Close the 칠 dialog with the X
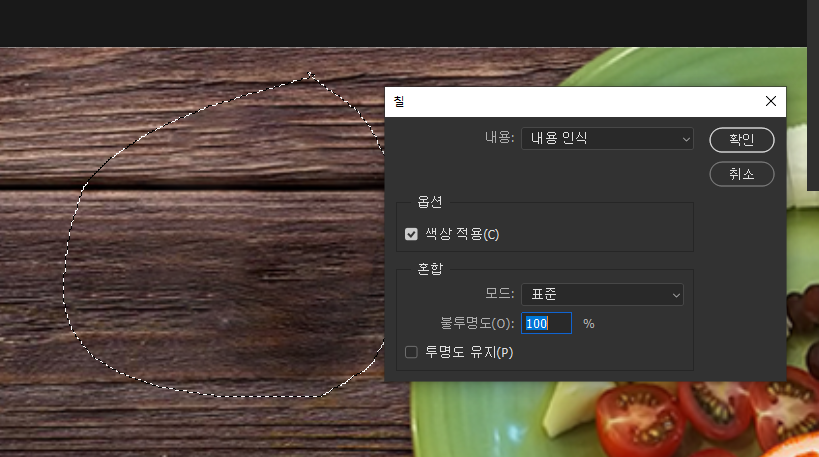This screenshot has height=457, width=819. (771, 101)
